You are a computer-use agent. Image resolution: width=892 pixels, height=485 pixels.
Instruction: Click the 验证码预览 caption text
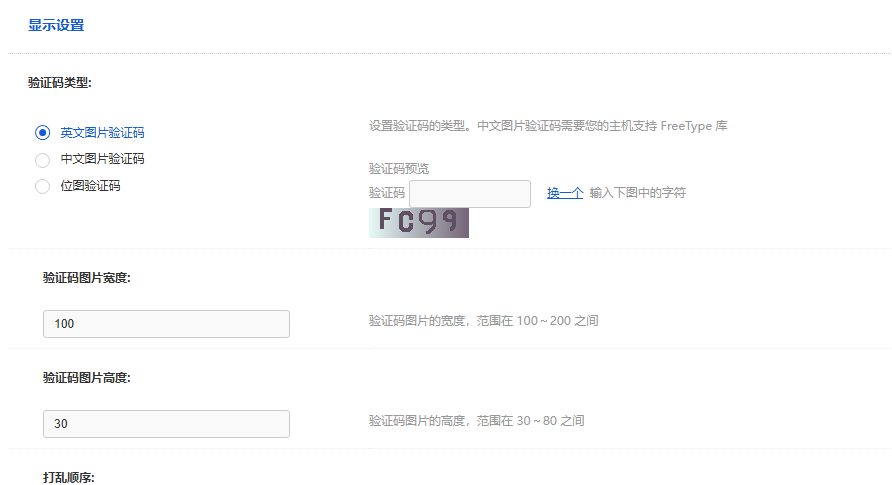399,169
